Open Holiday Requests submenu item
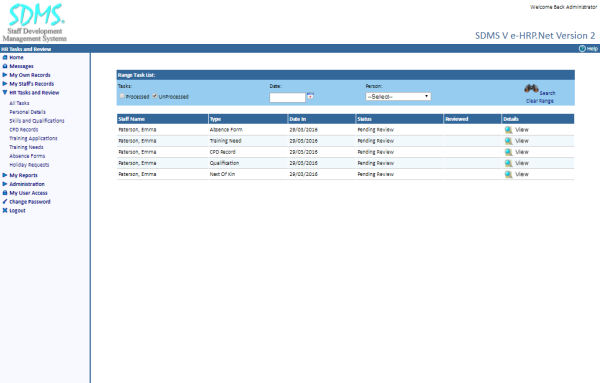 [29, 165]
